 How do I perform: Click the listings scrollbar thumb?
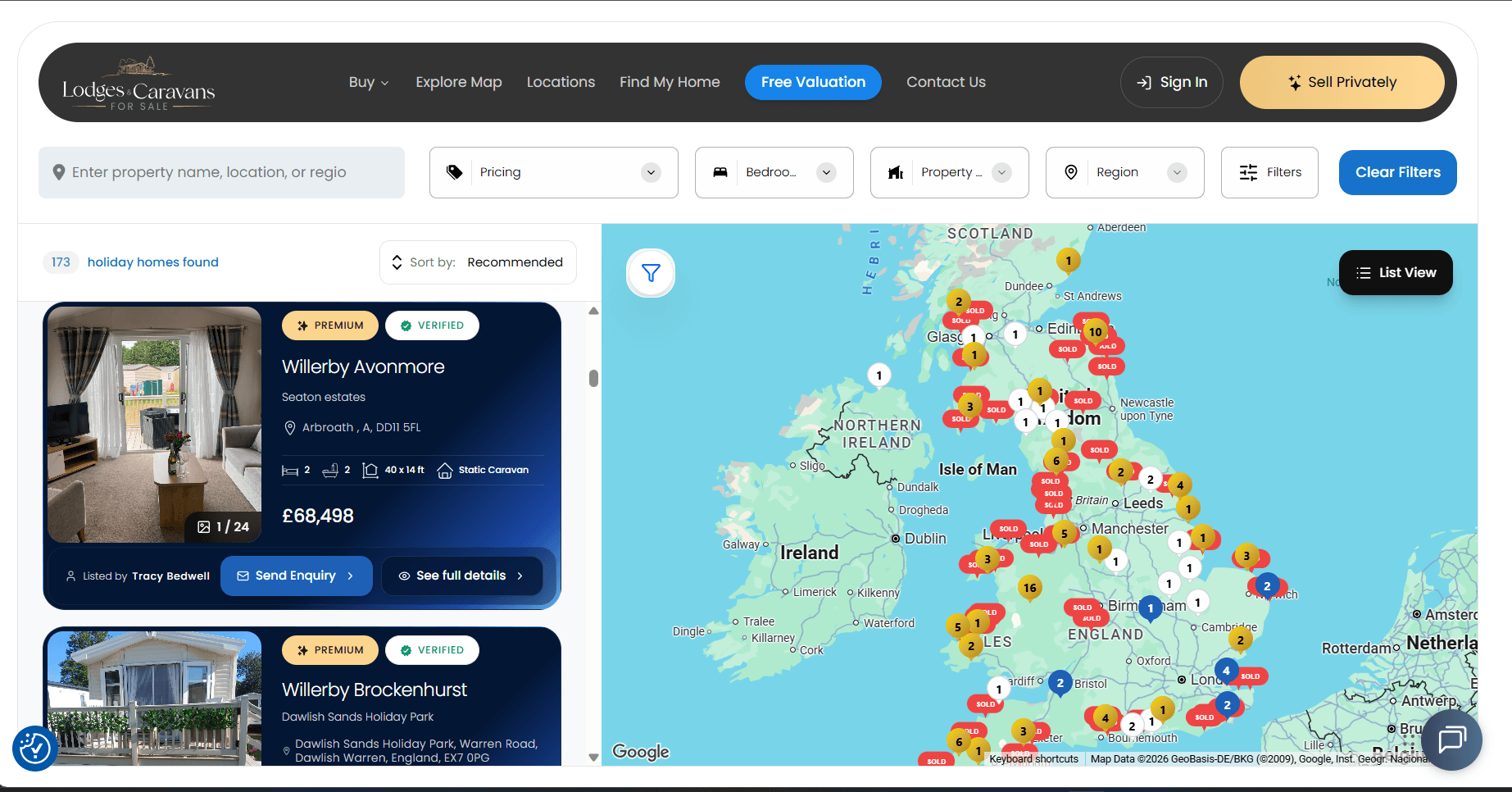tap(593, 378)
